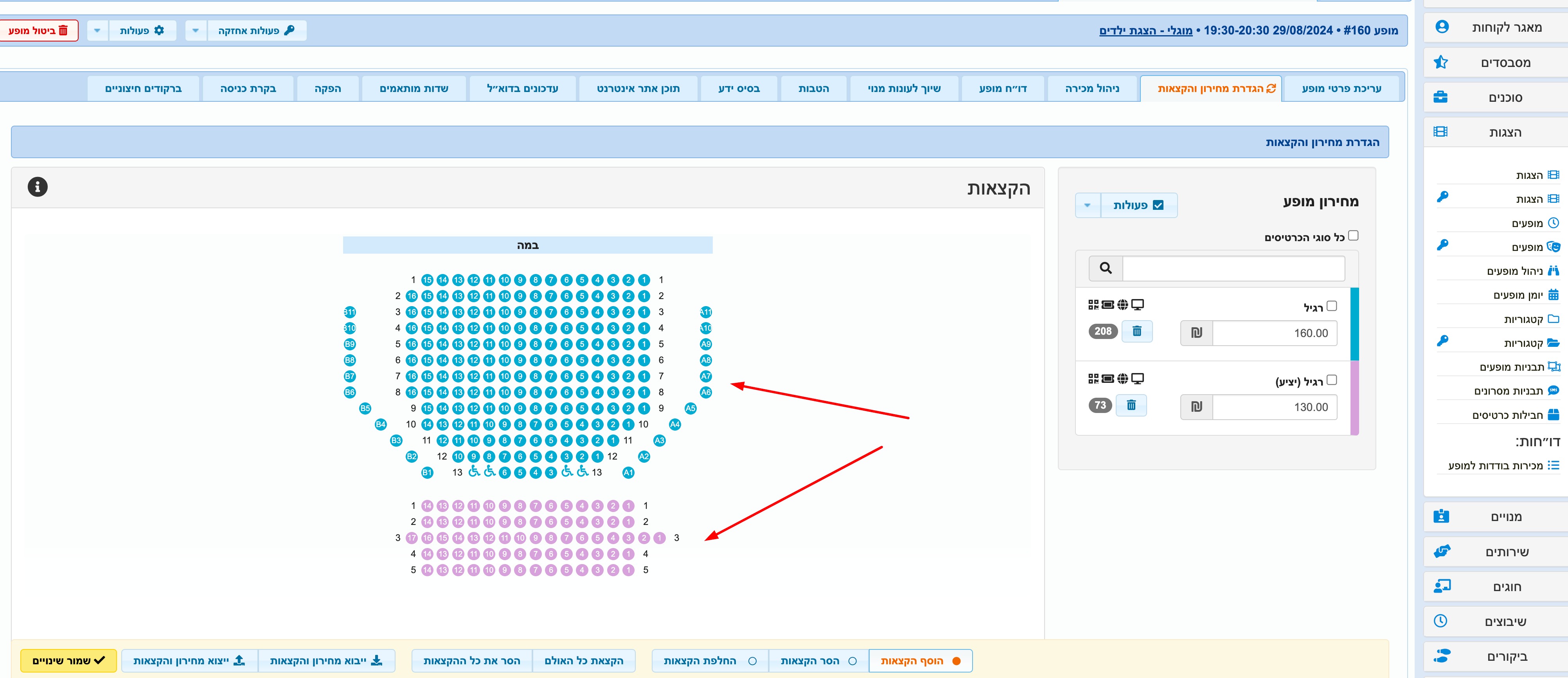Screen dimensions: 1568x678
Task: Click the QR code icon in רגיל row
Action: point(1093,305)
